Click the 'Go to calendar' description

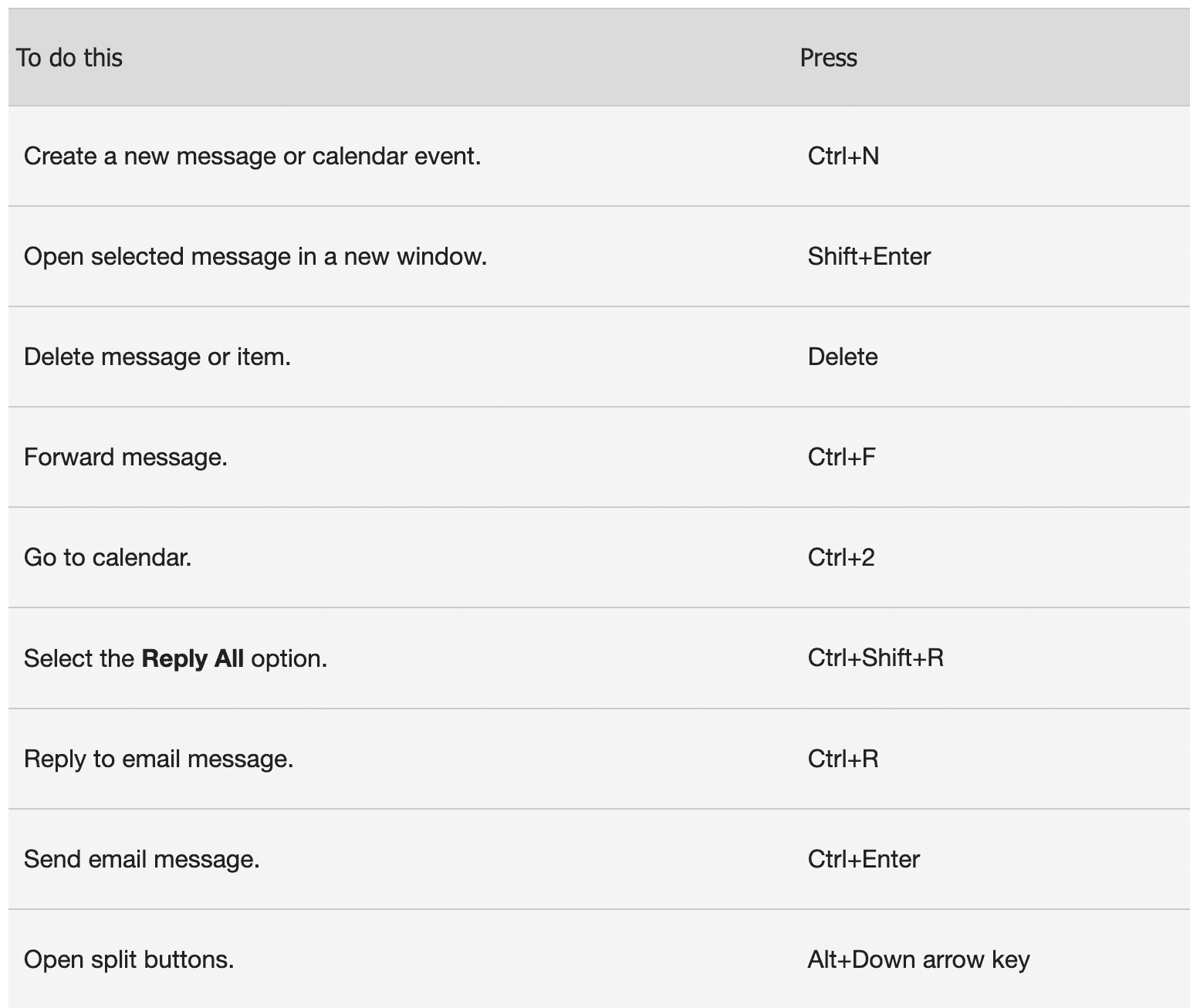coord(108,557)
